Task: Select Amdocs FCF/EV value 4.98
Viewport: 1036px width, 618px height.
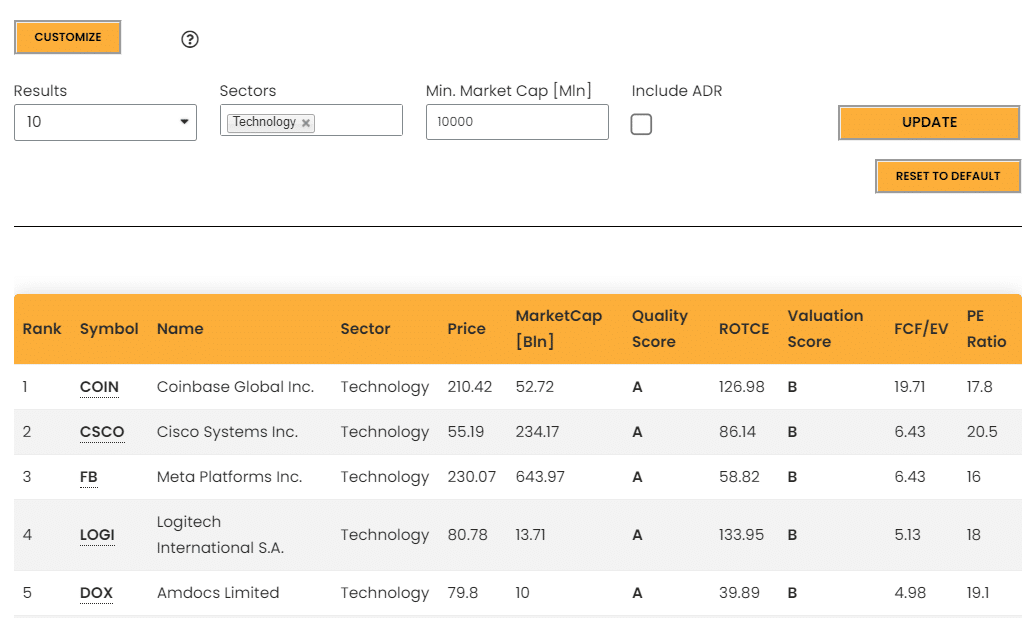Action: pos(910,593)
